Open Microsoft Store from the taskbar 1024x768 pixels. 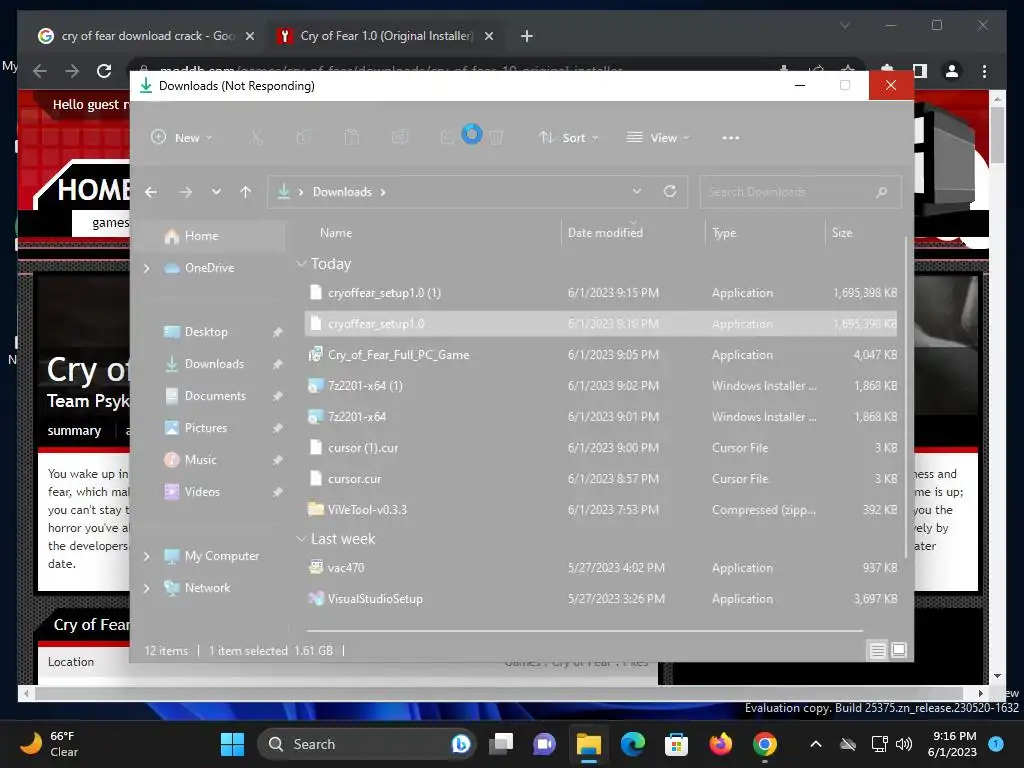tap(676, 744)
